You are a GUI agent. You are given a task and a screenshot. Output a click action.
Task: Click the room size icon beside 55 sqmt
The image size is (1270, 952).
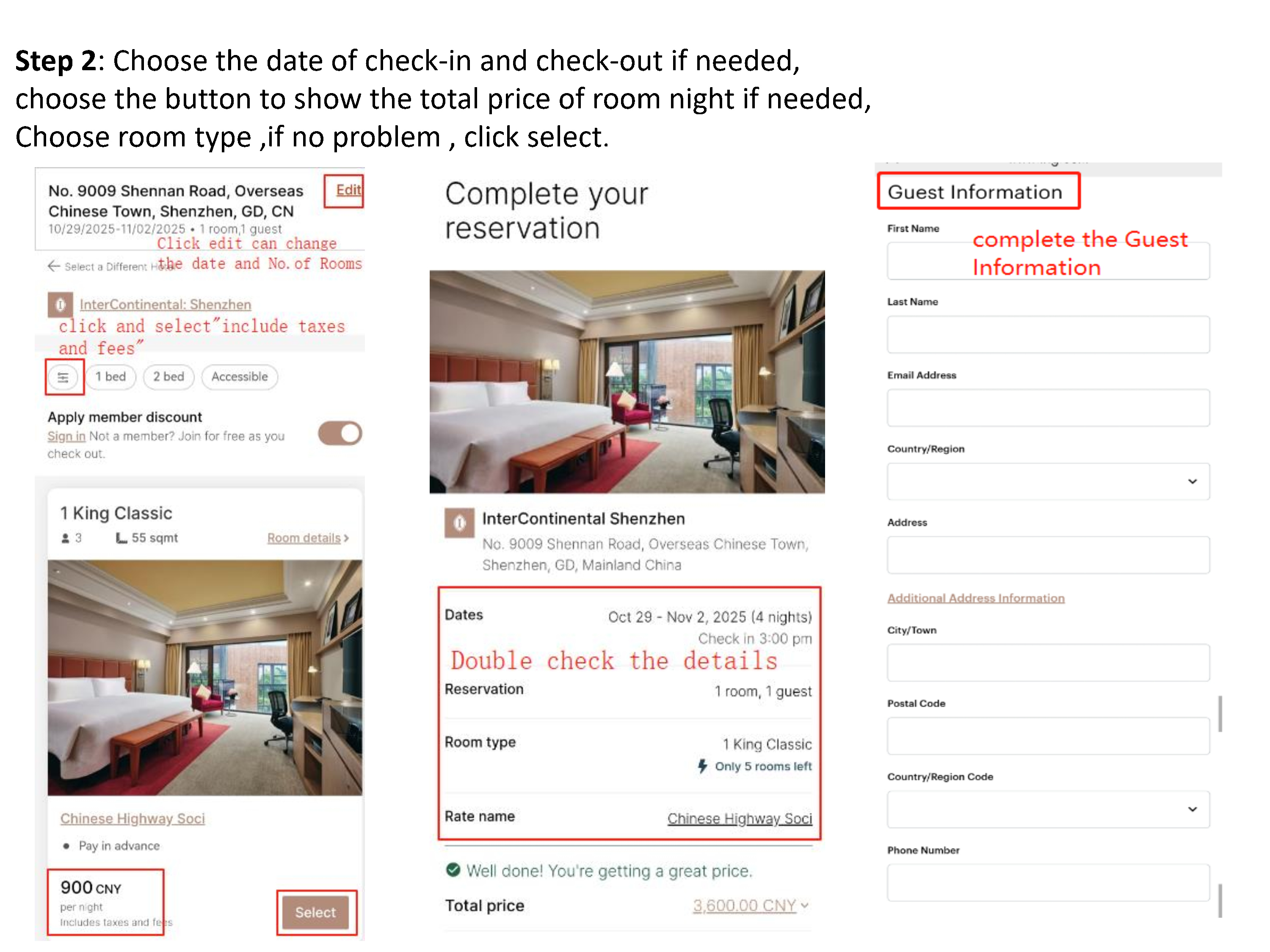tap(121, 538)
